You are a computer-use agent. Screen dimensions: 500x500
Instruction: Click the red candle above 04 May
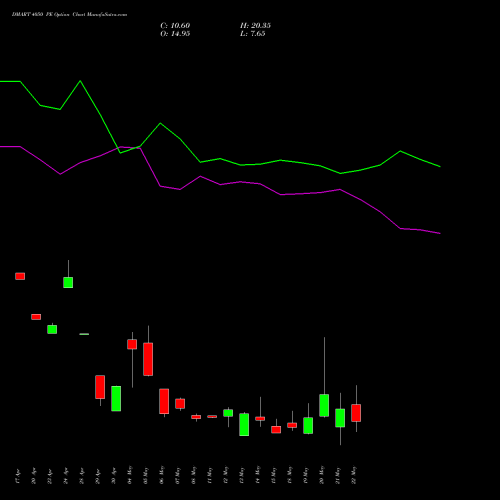(132, 344)
